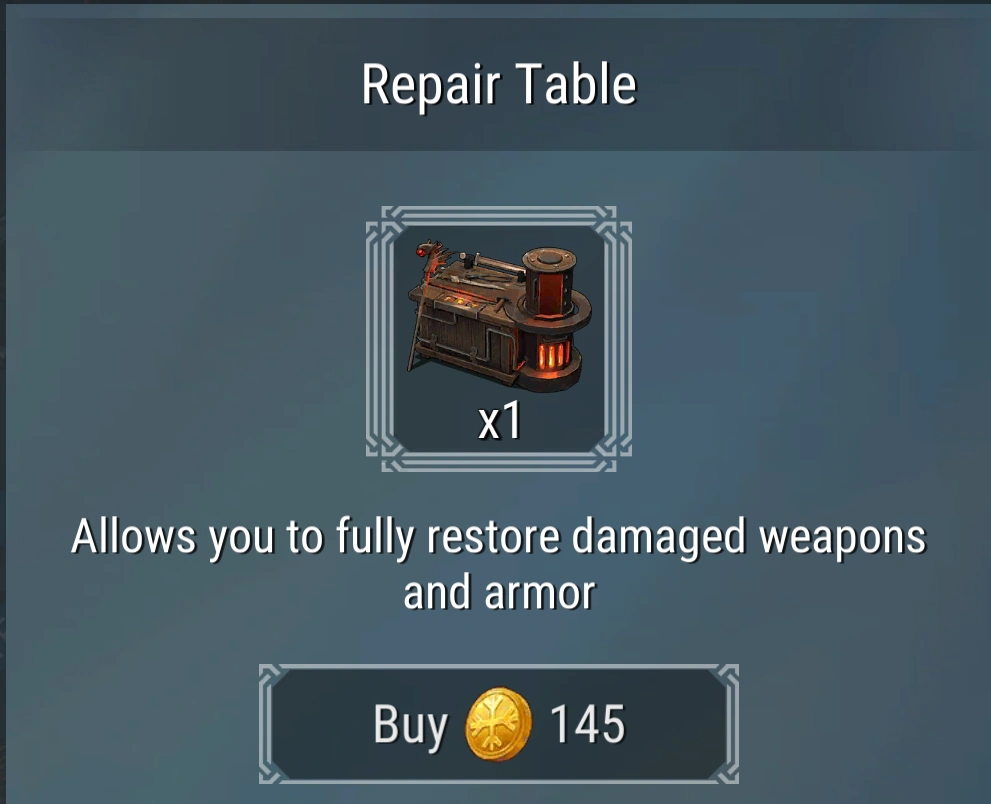This screenshot has height=804, width=991.
Task: Tap the 145 coin price number
Action: point(587,724)
